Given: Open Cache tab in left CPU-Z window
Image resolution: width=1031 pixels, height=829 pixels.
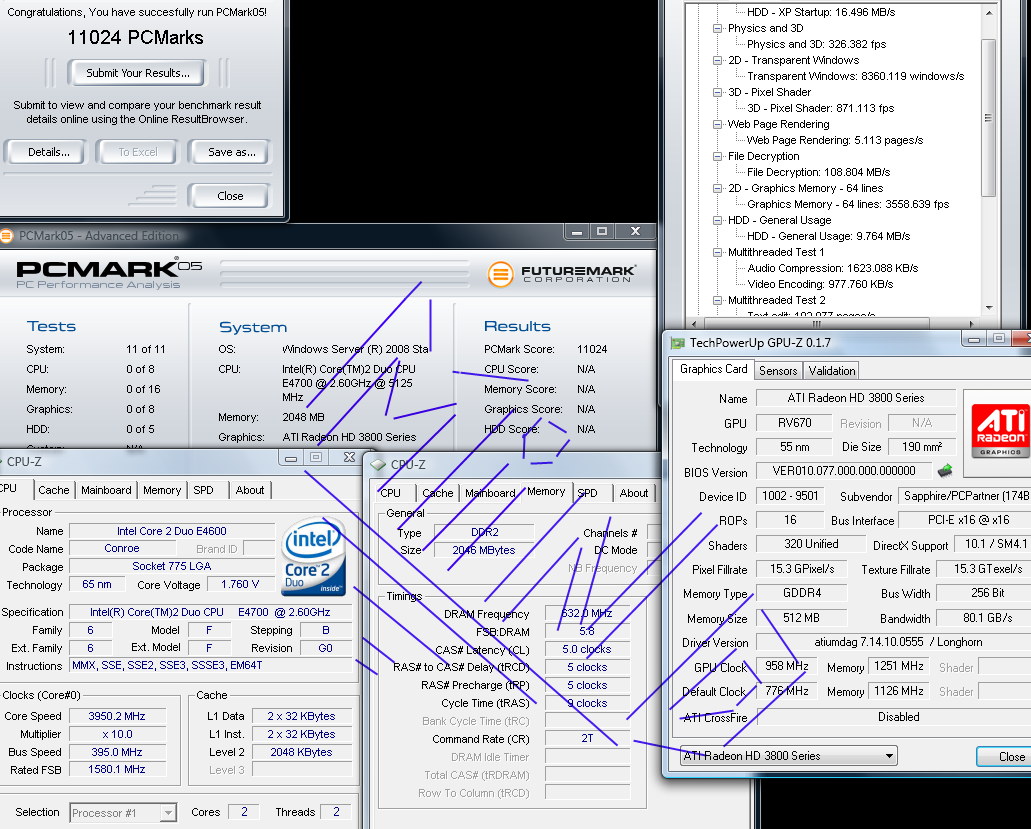Looking at the screenshot, I should pyautogui.click(x=53, y=490).
